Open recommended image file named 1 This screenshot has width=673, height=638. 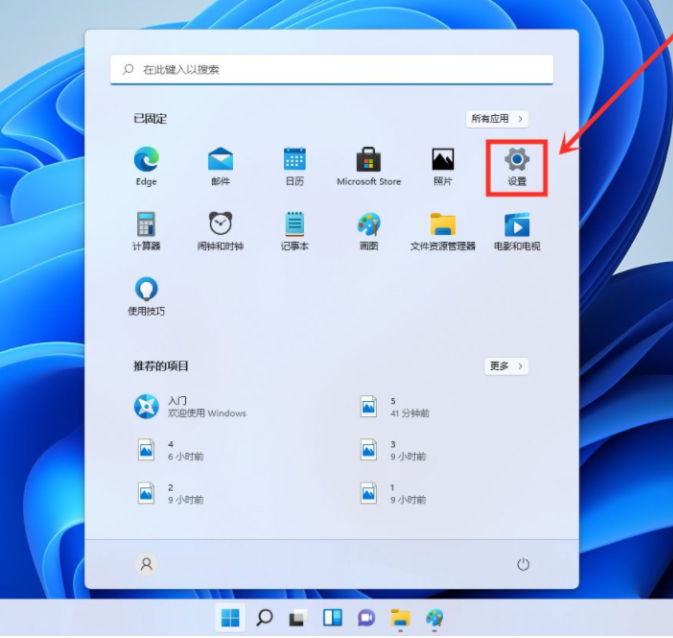click(392, 493)
